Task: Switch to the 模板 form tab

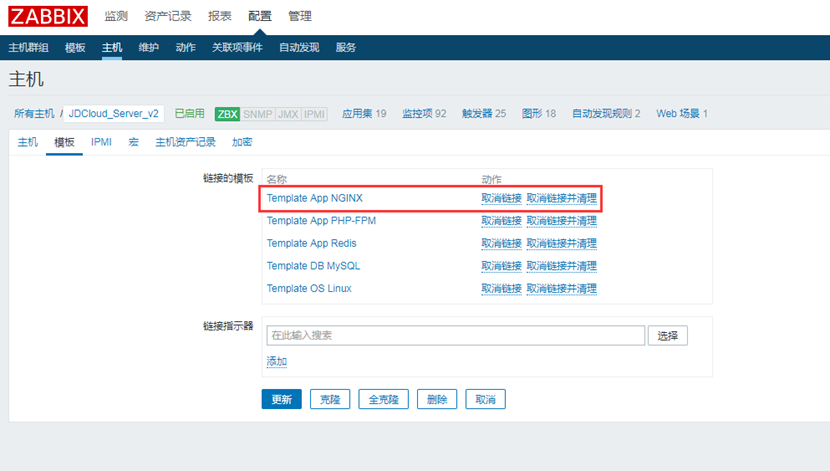Action: click(64, 142)
